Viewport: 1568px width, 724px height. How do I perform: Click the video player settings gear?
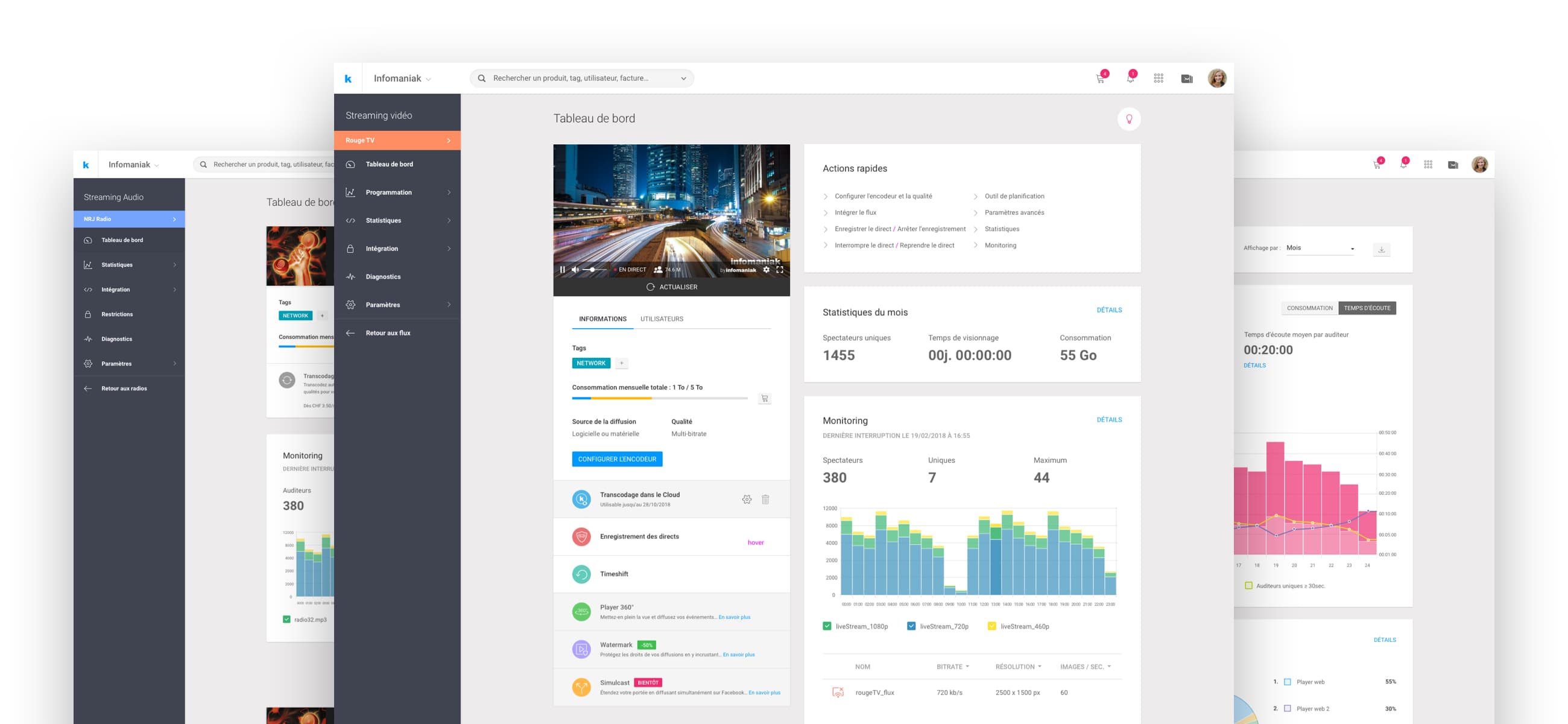(767, 270)
